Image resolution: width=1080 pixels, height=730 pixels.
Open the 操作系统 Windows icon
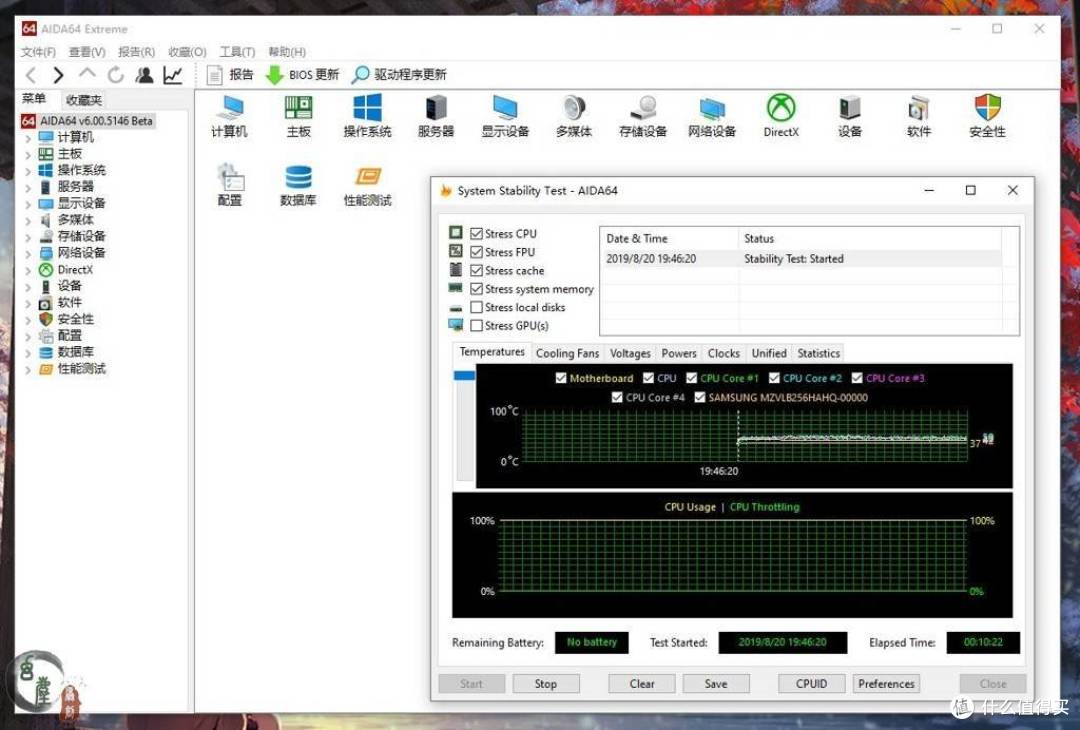(367, 108)
